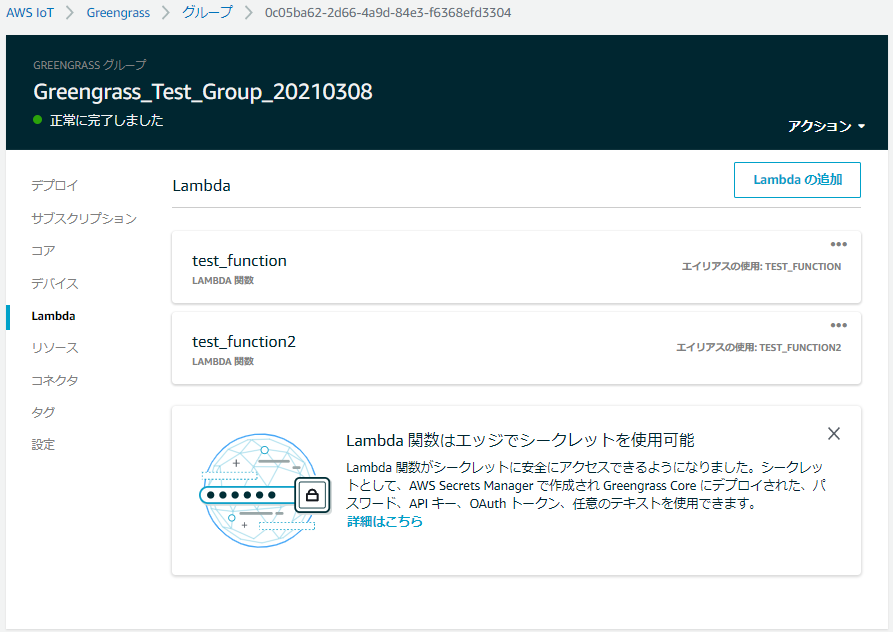893x632 pixels.
Task: Open the test_function Lambda card
Action: pyautogui.click(x=516, y=267)
